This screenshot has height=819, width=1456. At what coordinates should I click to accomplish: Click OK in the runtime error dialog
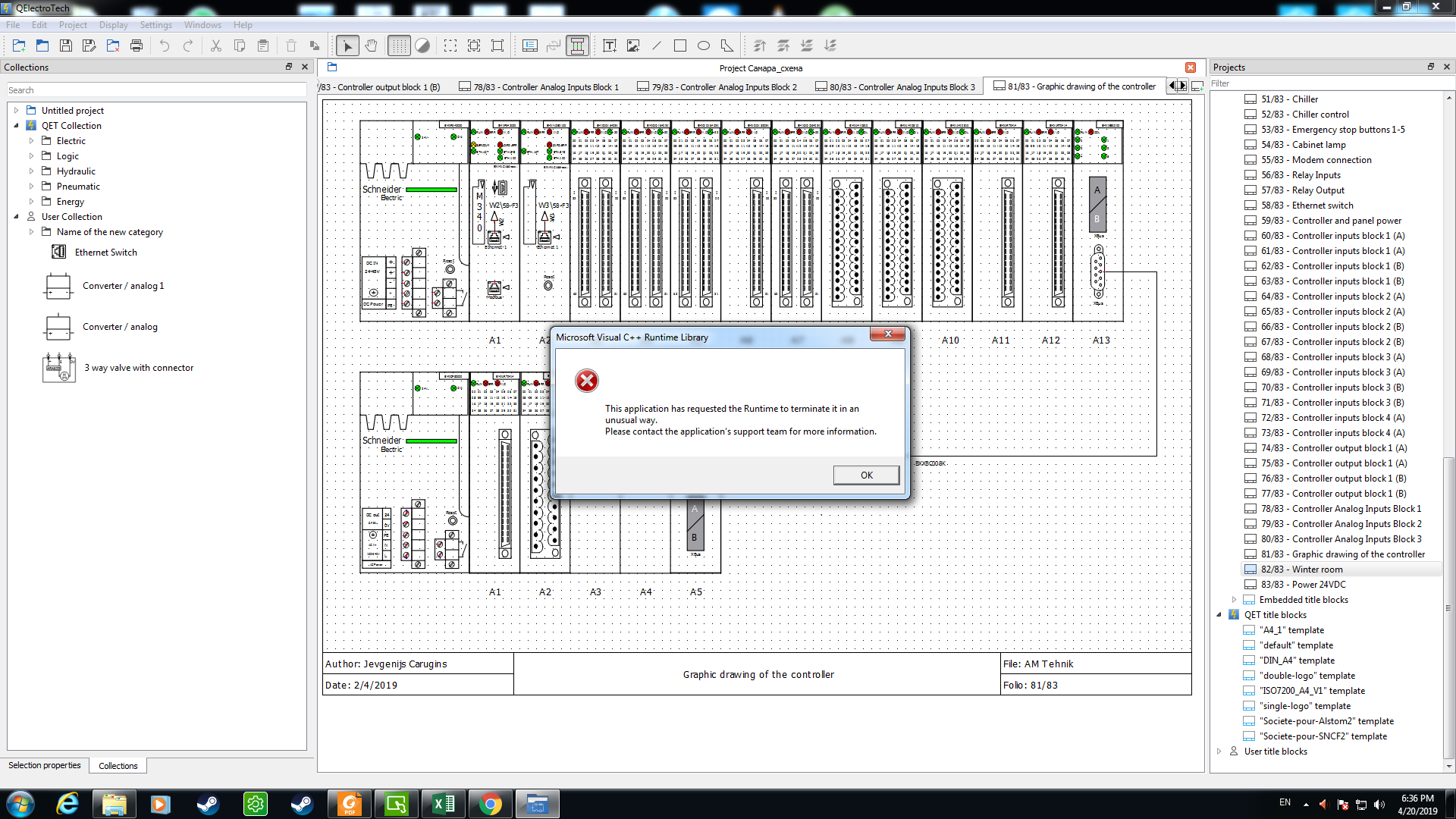866,475
